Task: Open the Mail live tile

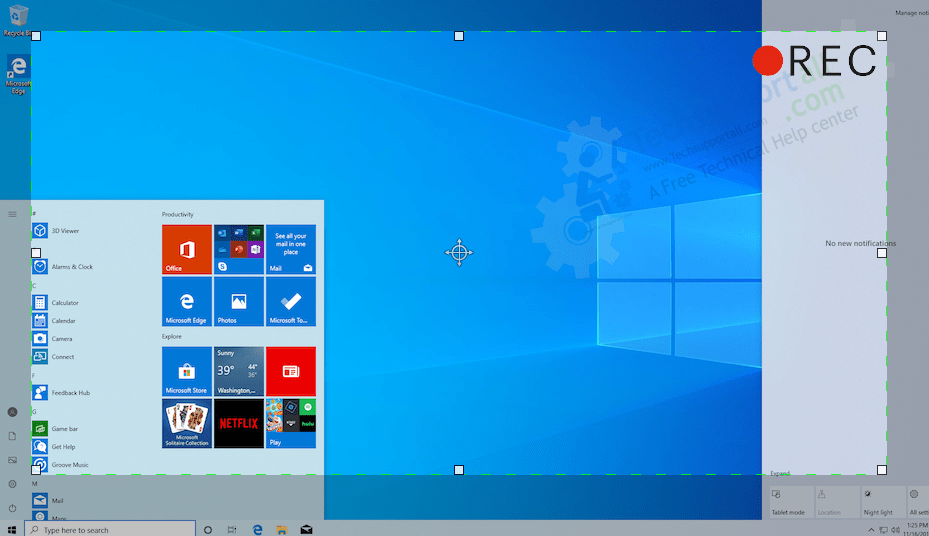Action: 291,249
